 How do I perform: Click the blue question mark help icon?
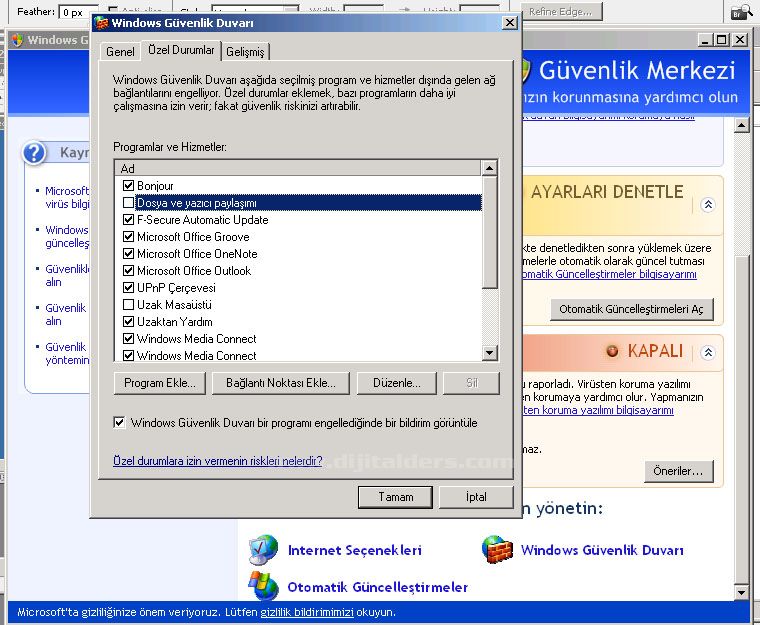click(x=34, y=153)
